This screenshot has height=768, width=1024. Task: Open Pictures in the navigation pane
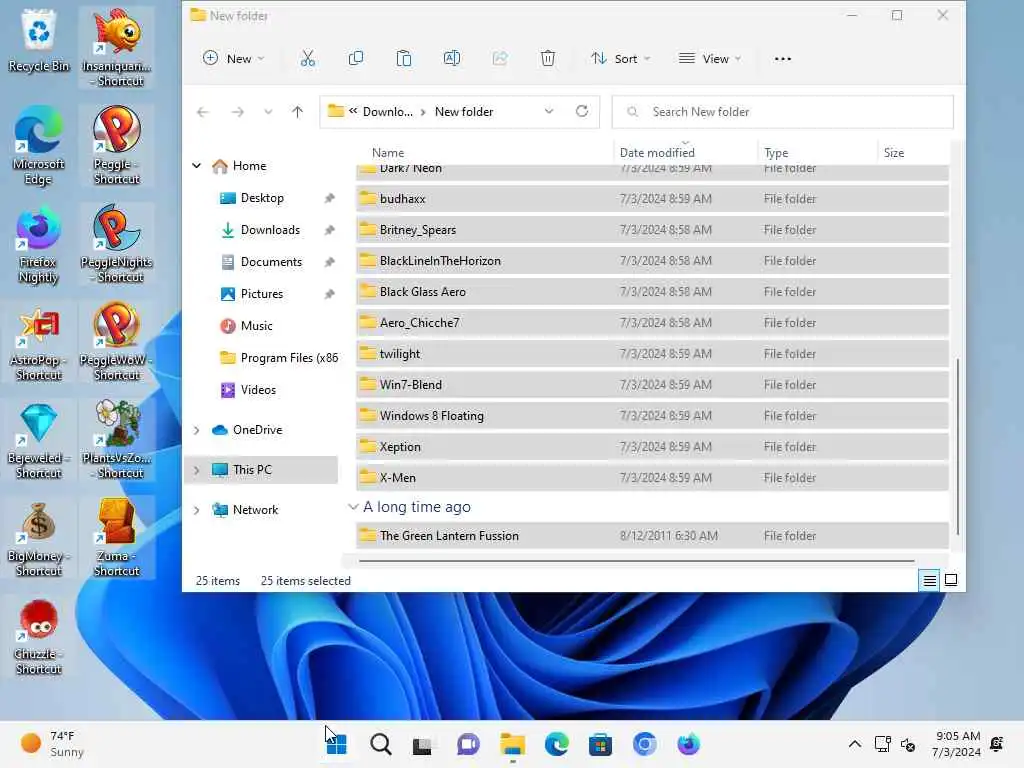click(x=262, y=294)
